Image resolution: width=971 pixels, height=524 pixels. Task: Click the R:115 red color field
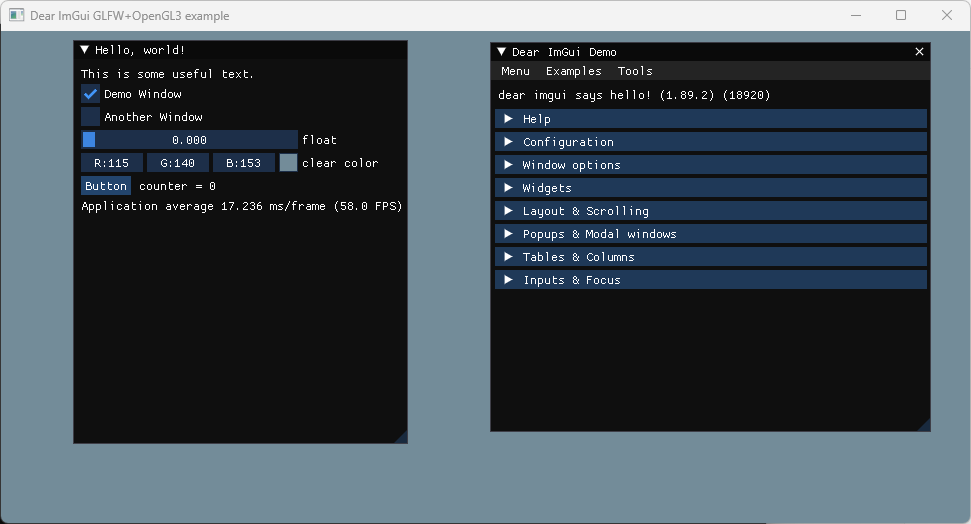coord(111,163)
